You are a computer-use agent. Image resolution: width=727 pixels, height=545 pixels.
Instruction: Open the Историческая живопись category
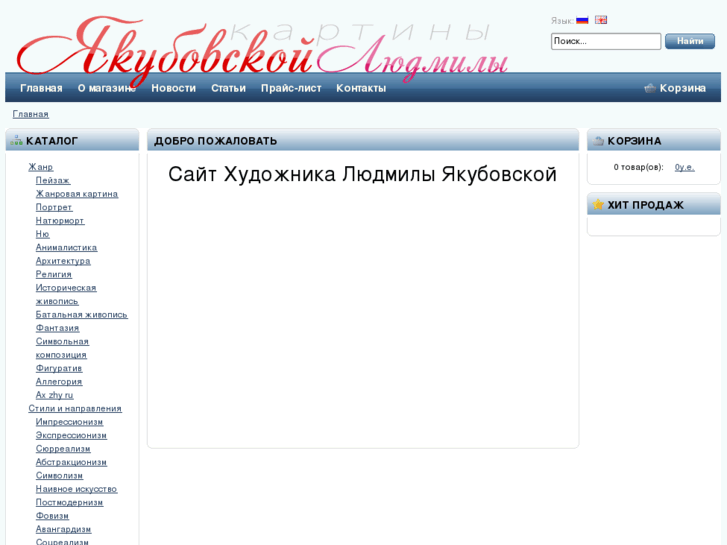point(66,295)
